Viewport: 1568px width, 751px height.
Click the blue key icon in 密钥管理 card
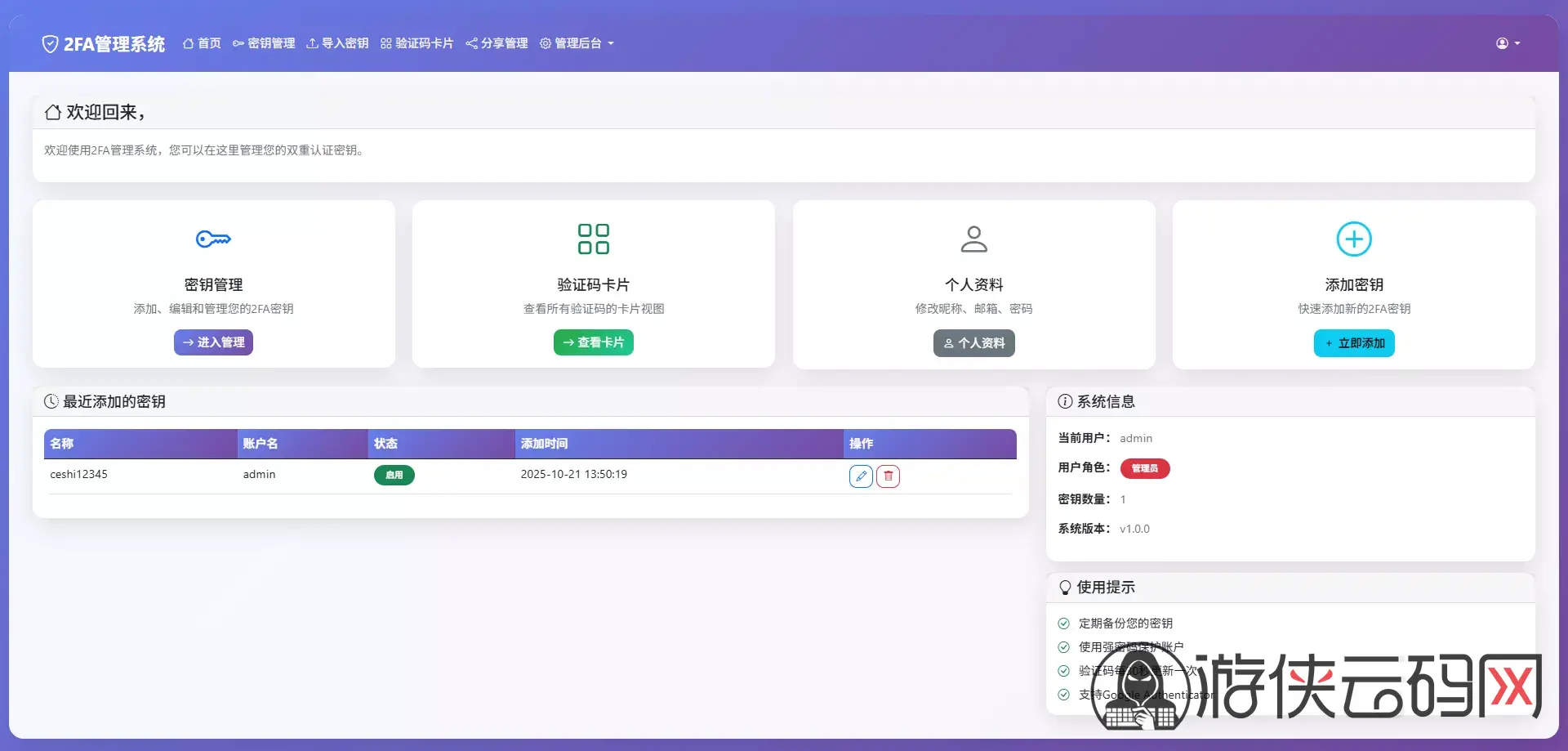tap(213, 239)
